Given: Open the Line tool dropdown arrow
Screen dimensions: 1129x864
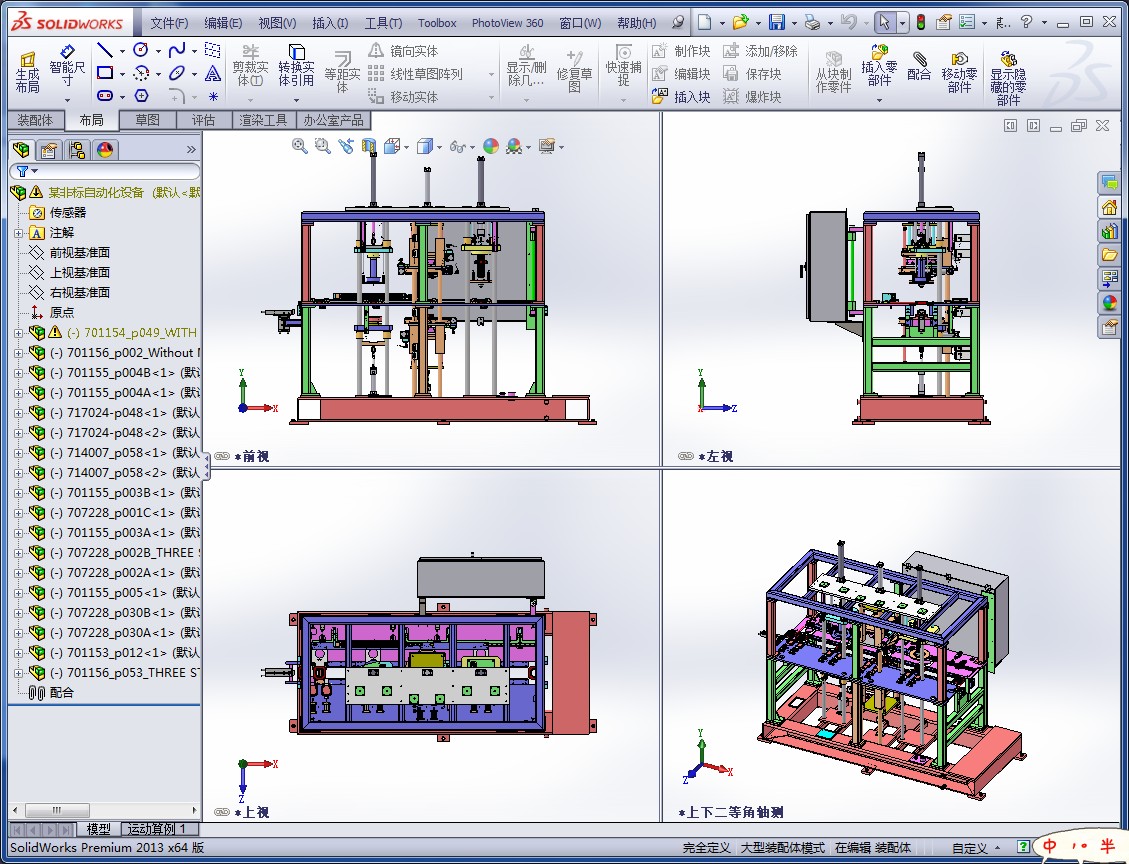Looking at the screenshot, I should pyautogui.click(x=122, y=51).
